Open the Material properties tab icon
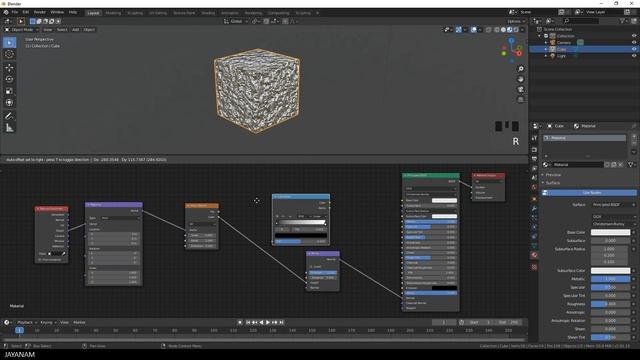 (x=534, y=255)
